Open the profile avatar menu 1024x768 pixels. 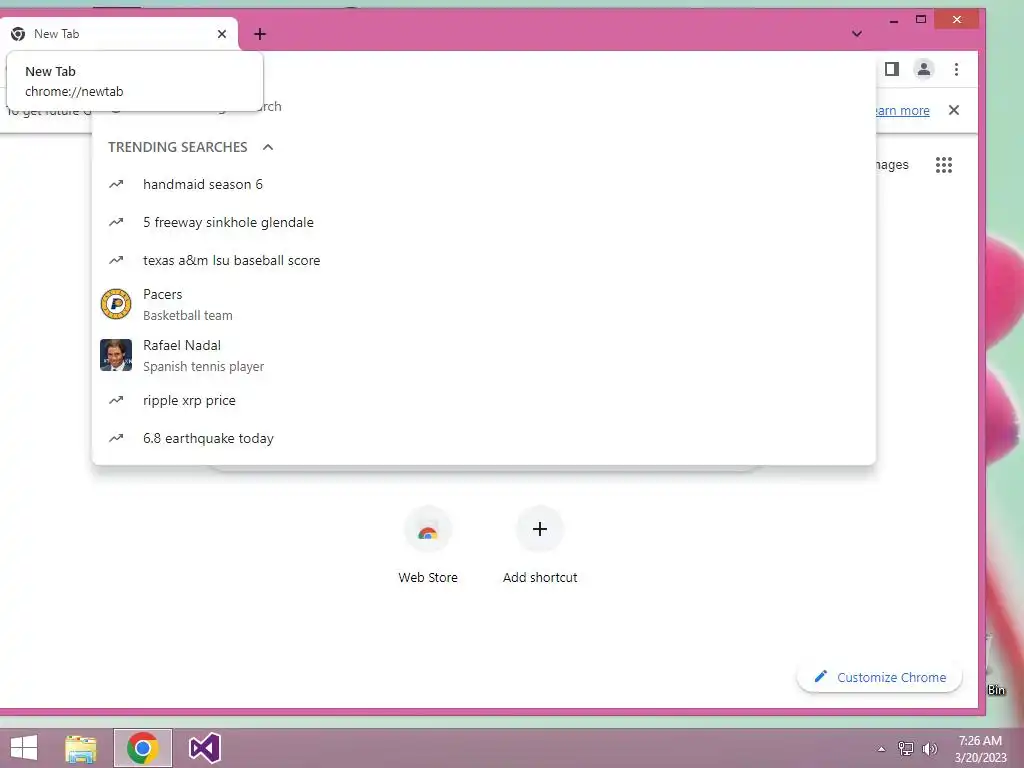point(923,69)
